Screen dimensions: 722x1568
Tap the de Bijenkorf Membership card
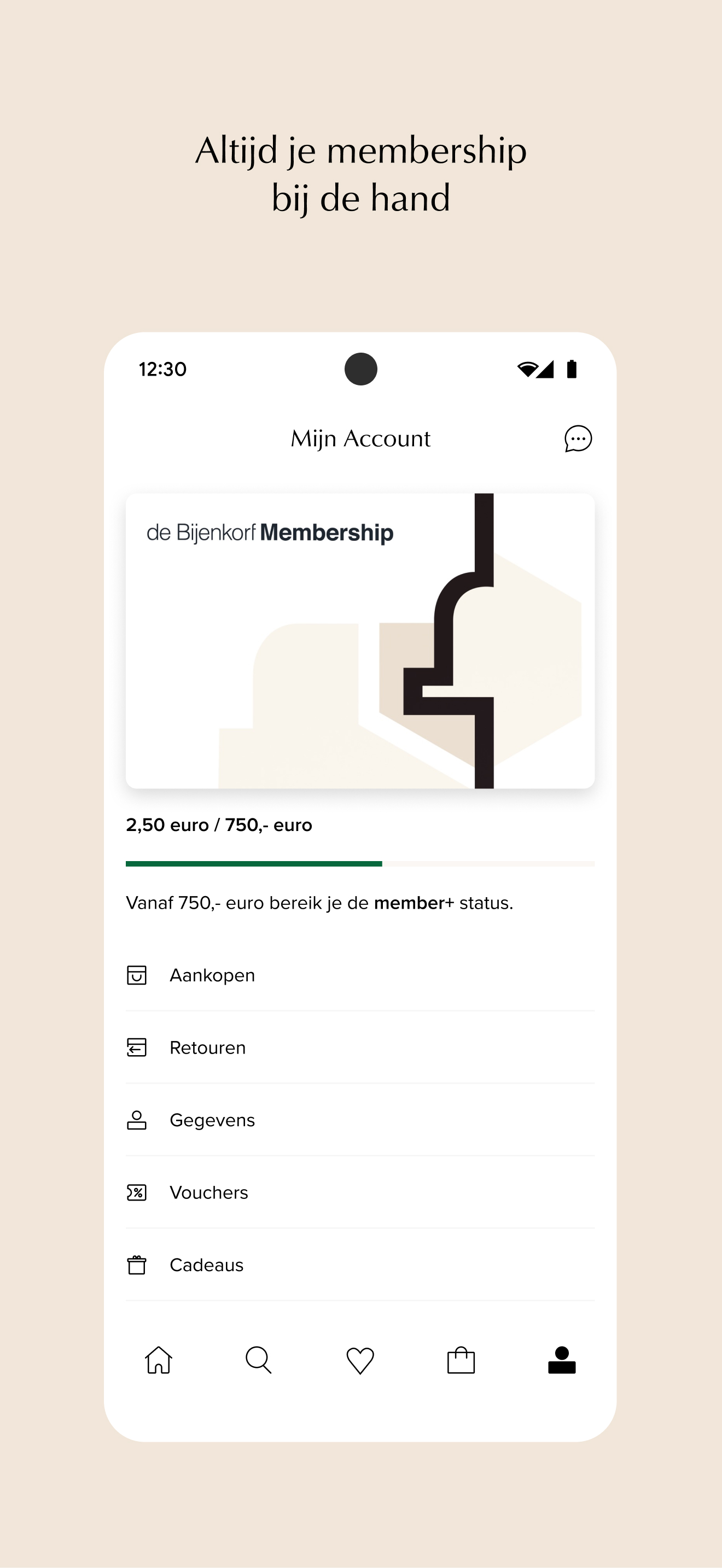pyautogui.click(x=360, y=641)
